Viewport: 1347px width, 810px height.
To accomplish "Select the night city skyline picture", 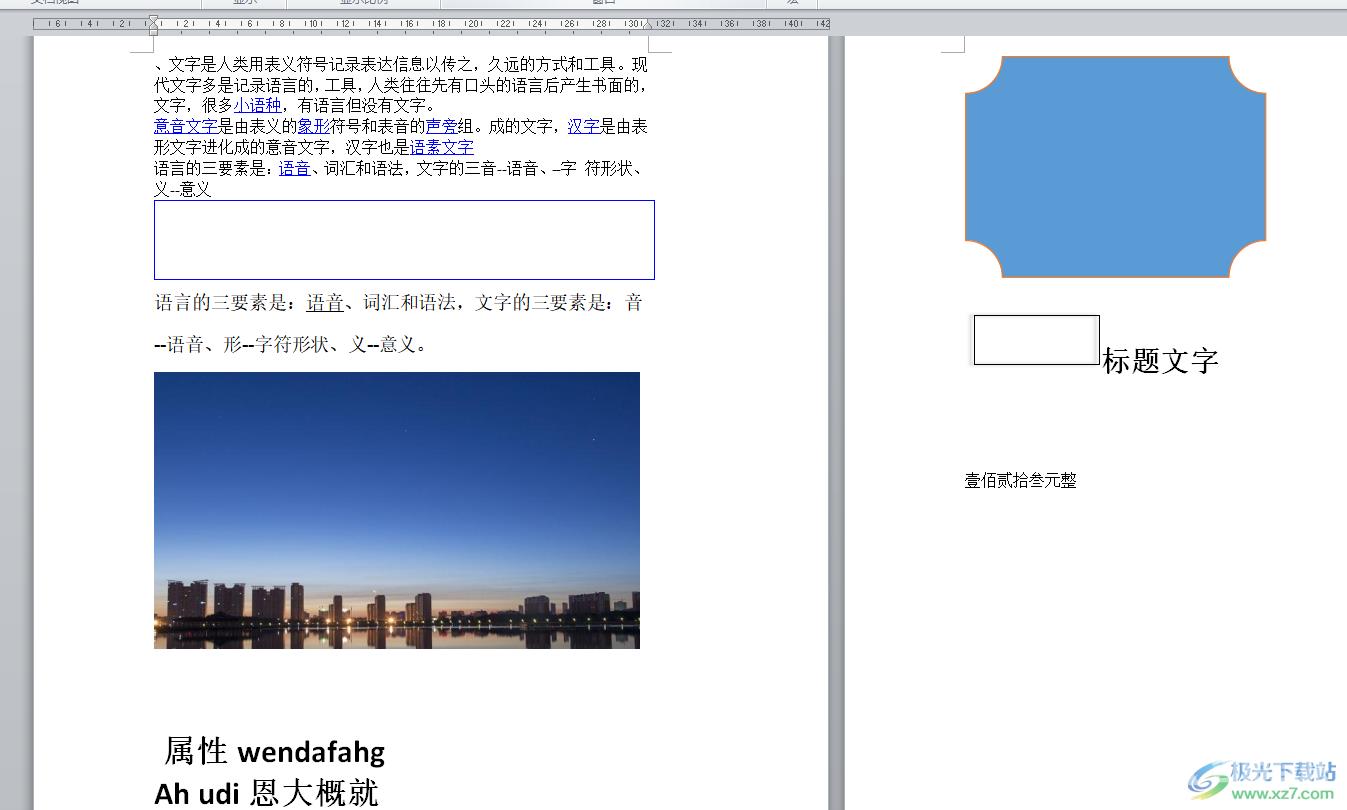I will pyautogui.click(x=397, y=510).
